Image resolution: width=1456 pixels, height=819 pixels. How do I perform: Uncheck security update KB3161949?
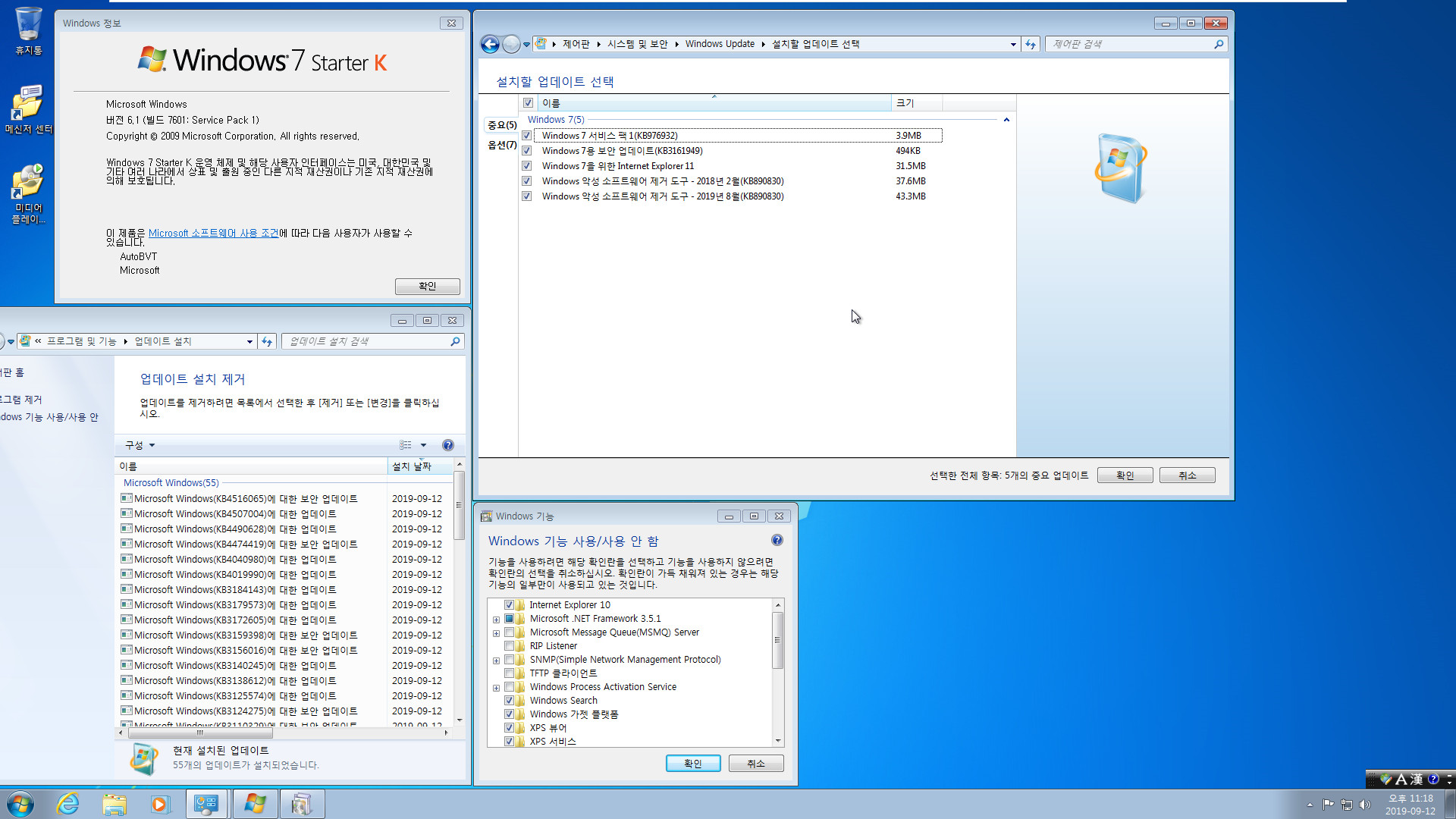pos(526,151)
